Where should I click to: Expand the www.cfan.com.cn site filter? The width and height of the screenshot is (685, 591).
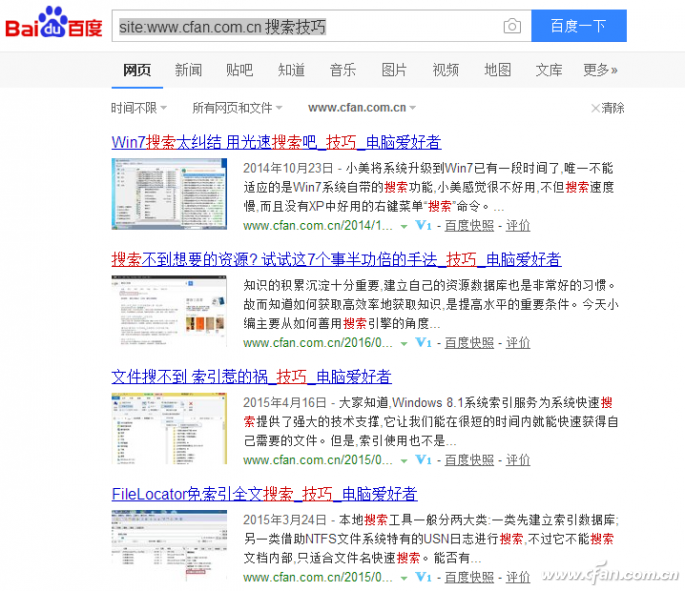tap(362, 107)
